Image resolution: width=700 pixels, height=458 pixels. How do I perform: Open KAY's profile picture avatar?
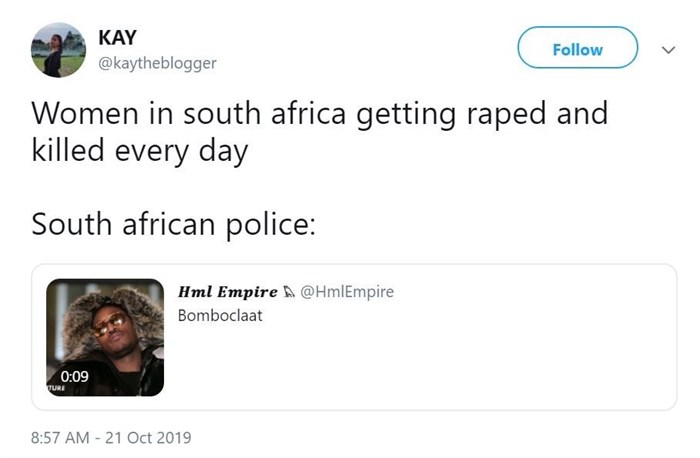tap(58, 50)
